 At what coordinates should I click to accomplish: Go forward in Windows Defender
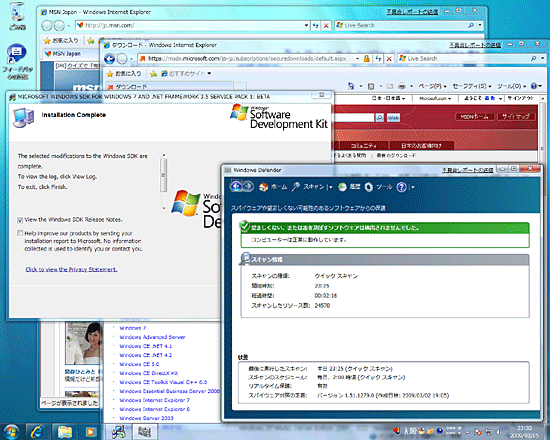[x=248, y=186]
